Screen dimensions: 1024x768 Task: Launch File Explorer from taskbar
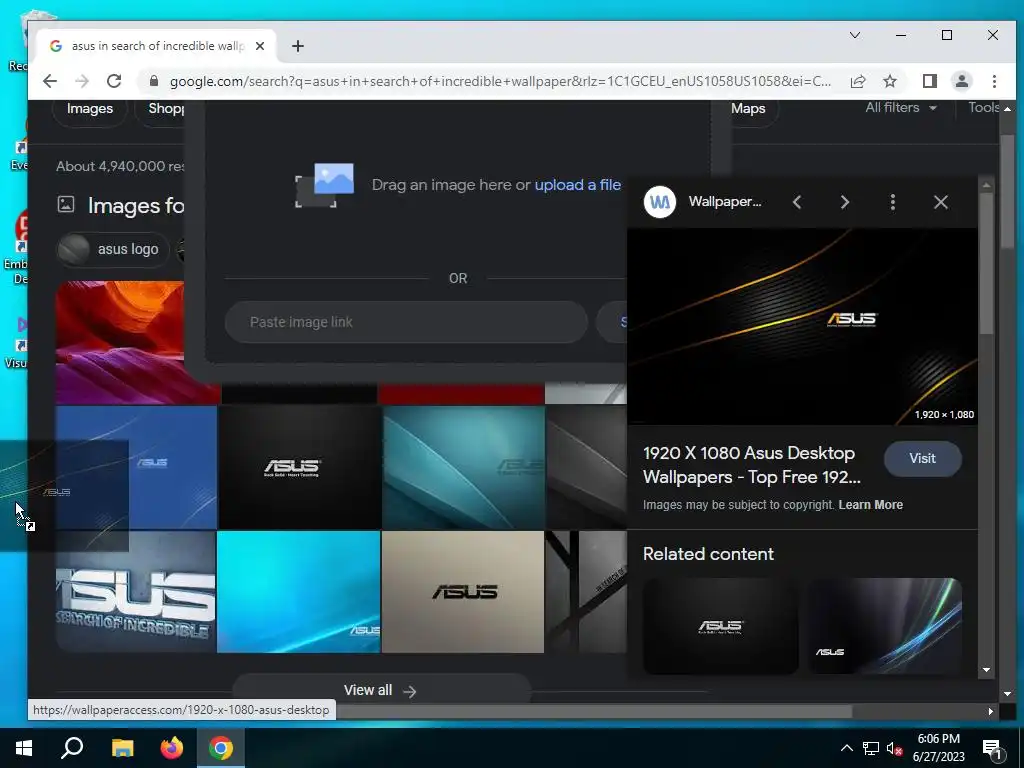[122, 748]
